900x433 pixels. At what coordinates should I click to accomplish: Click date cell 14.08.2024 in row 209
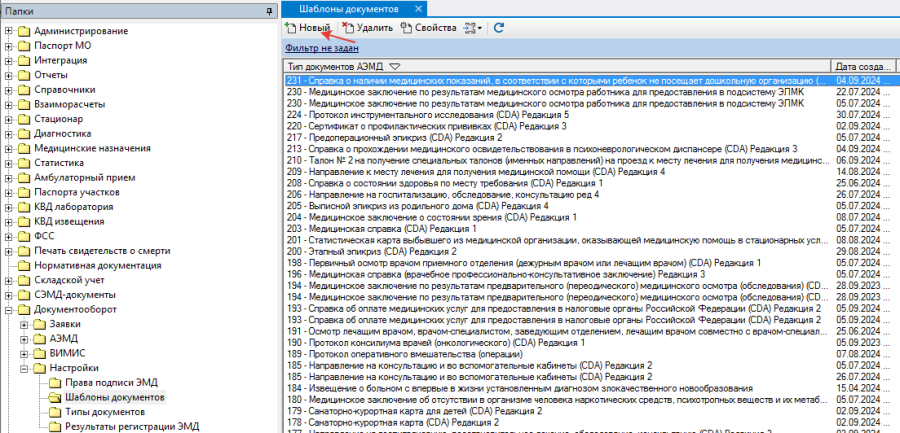(x=864, y=172)
